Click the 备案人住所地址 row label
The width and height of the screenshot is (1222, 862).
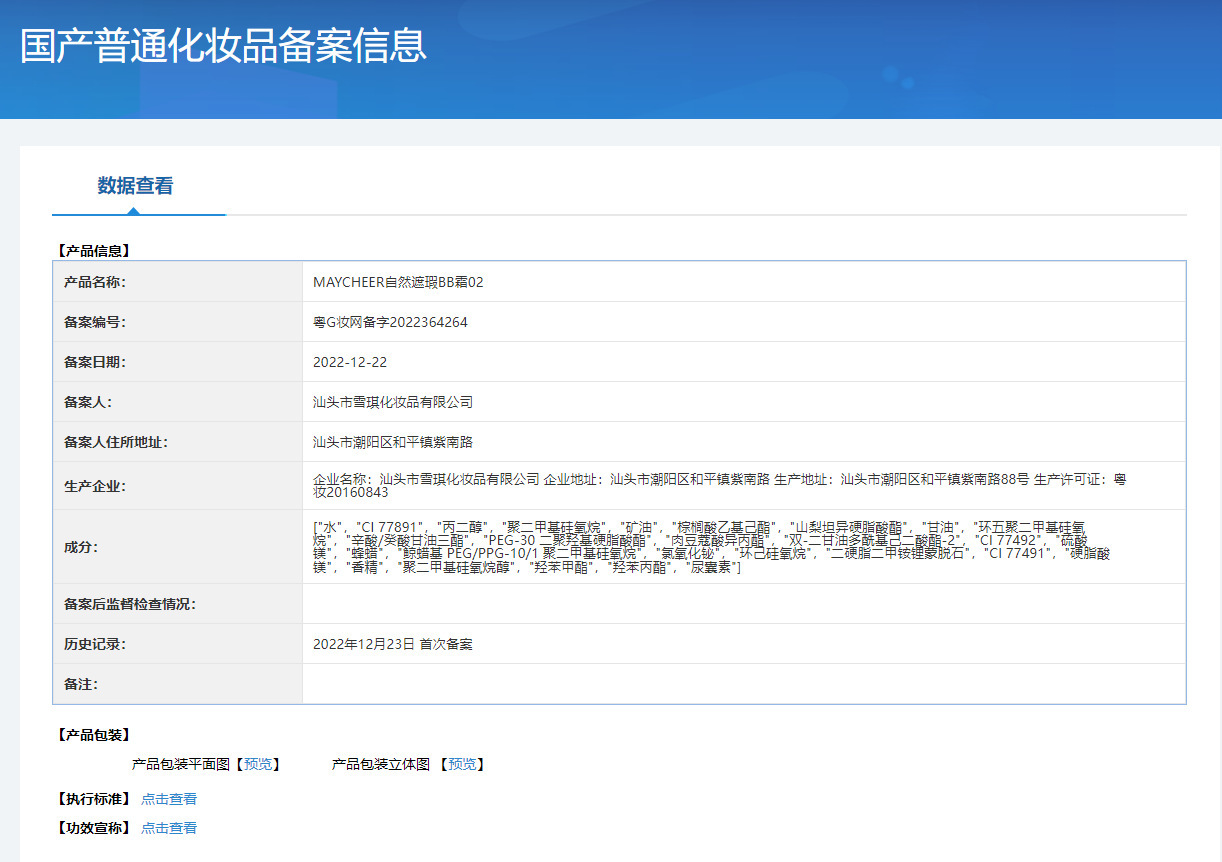coord(115,442)
